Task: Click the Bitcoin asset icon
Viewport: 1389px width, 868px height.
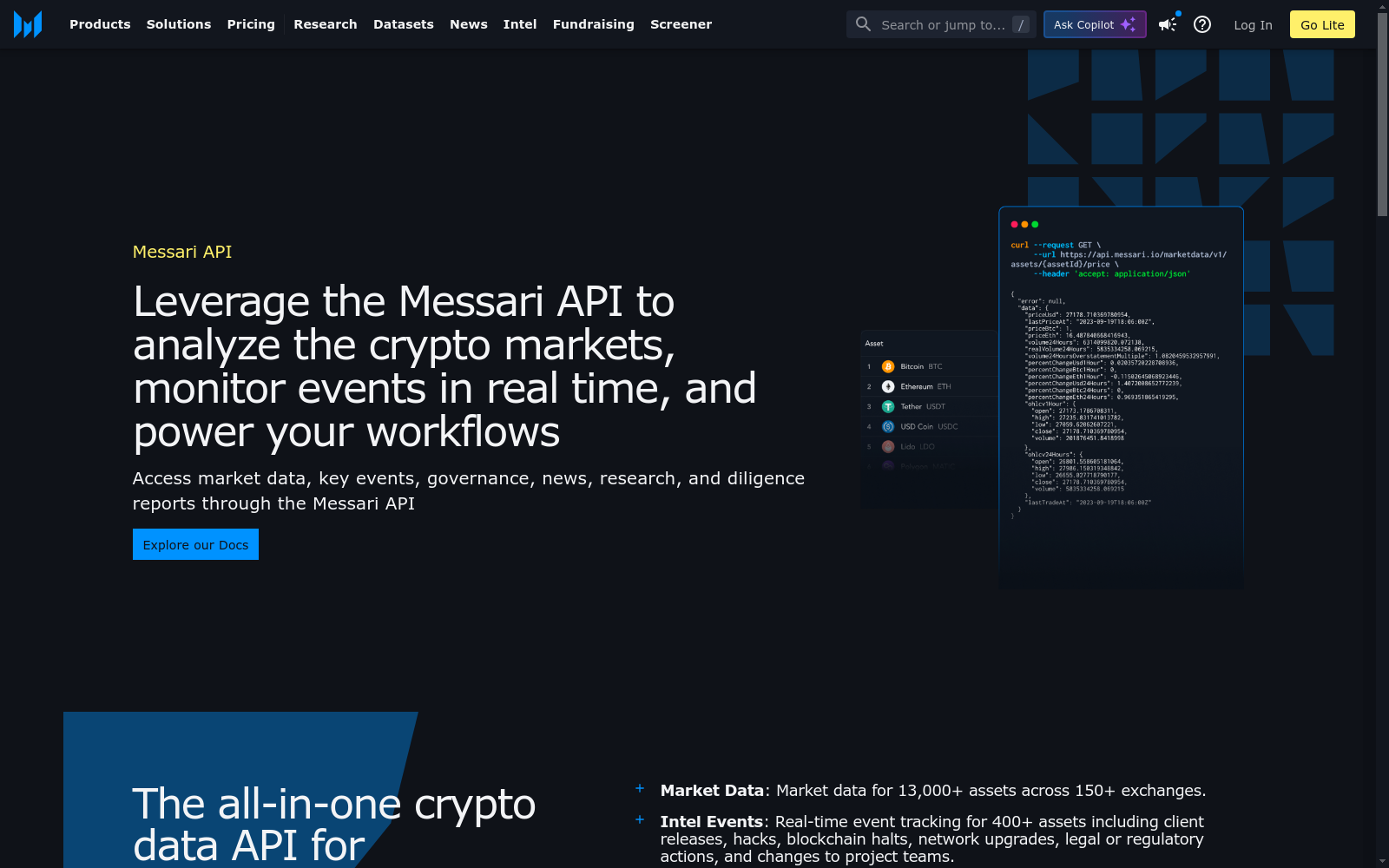Action: click(888, 366)
